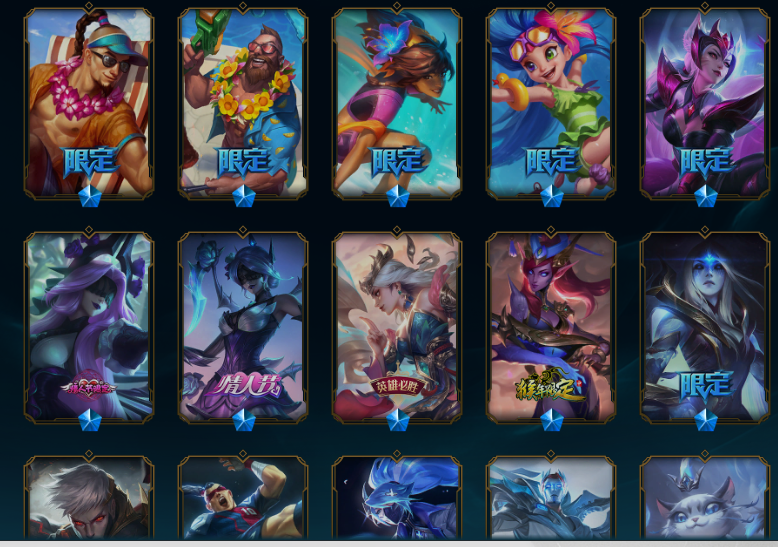
Task: Click blue gem under 英雄必胜 skin card
Action: pyautogui.click(x=397, y=420)
